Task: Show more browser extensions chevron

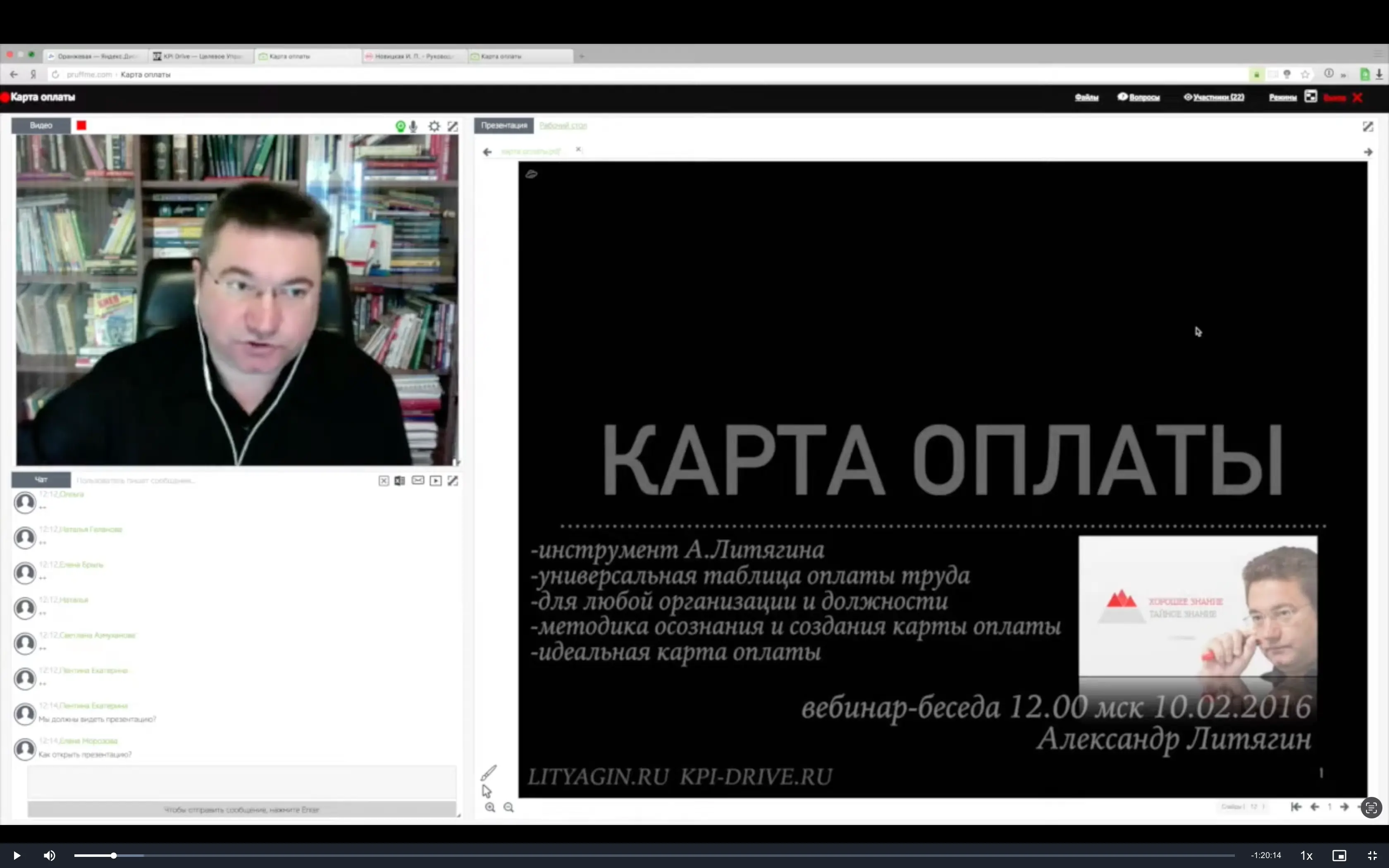Action: 1344,75
